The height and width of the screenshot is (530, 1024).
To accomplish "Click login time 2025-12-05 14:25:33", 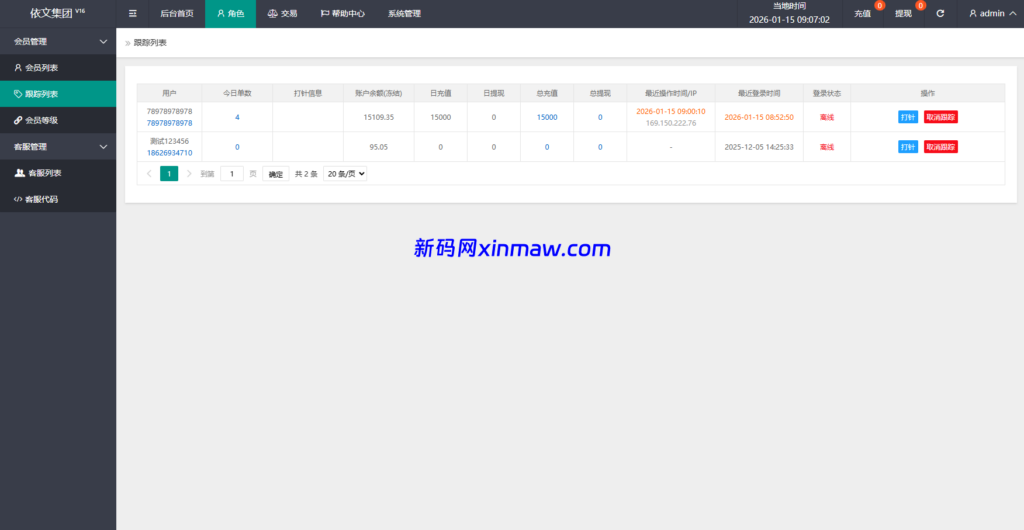I will coord(759,147).
